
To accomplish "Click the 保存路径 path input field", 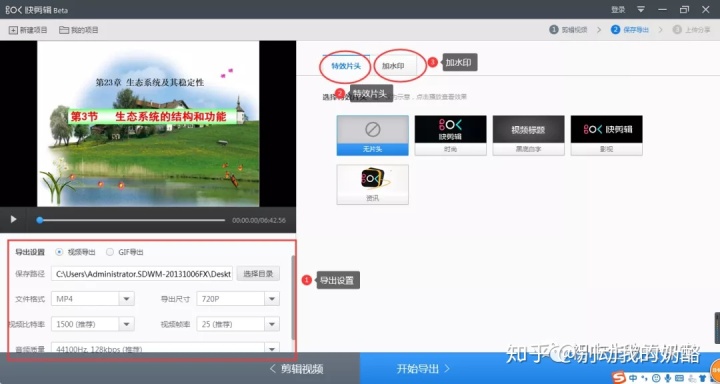I will coord(142,274).
